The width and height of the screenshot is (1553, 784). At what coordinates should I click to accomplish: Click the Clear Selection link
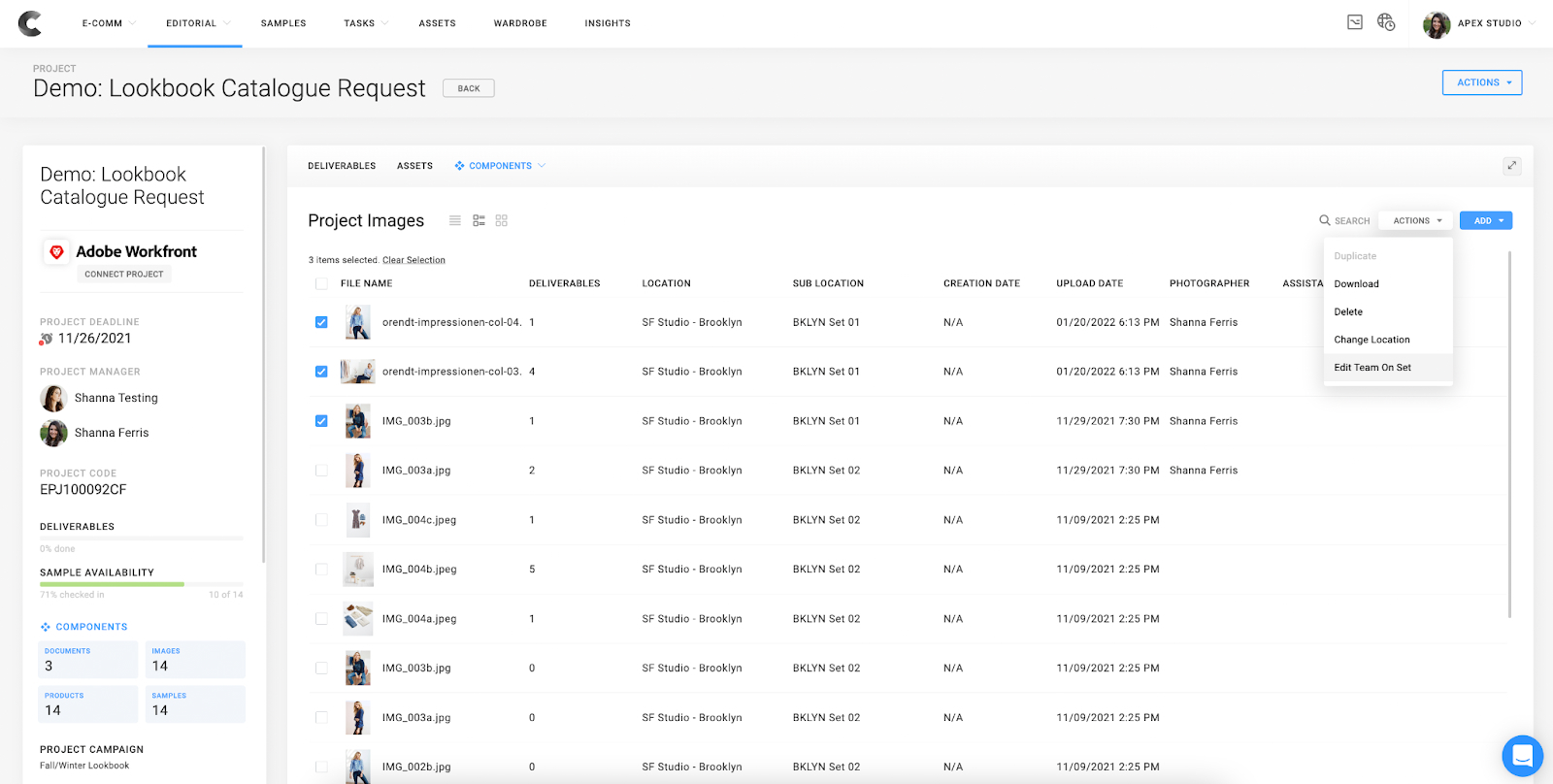(x=413, y=260)
